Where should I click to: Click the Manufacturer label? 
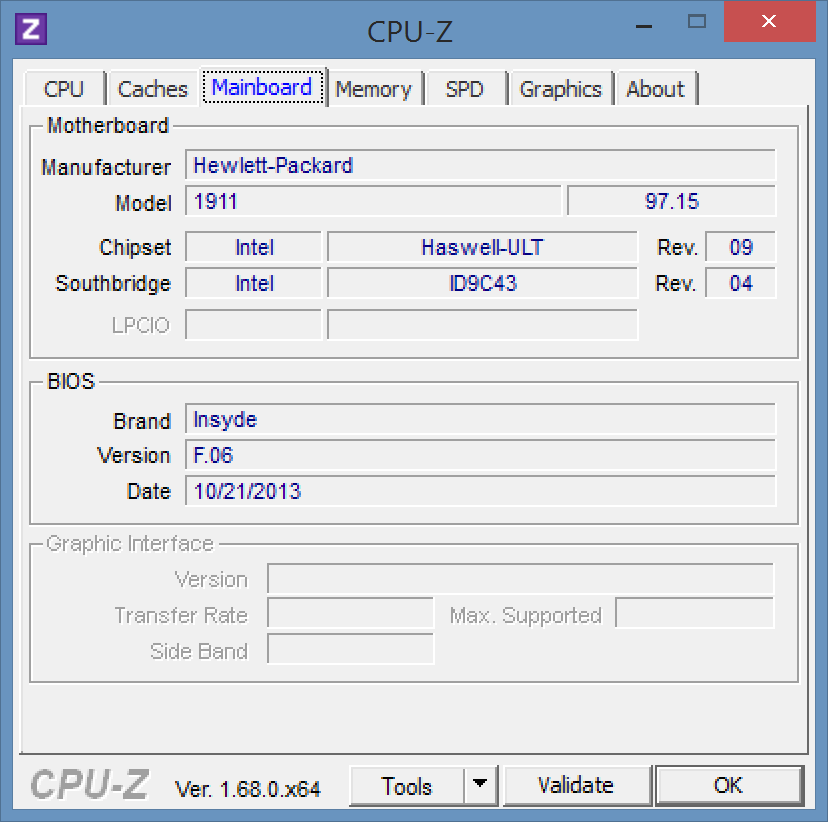106,167
